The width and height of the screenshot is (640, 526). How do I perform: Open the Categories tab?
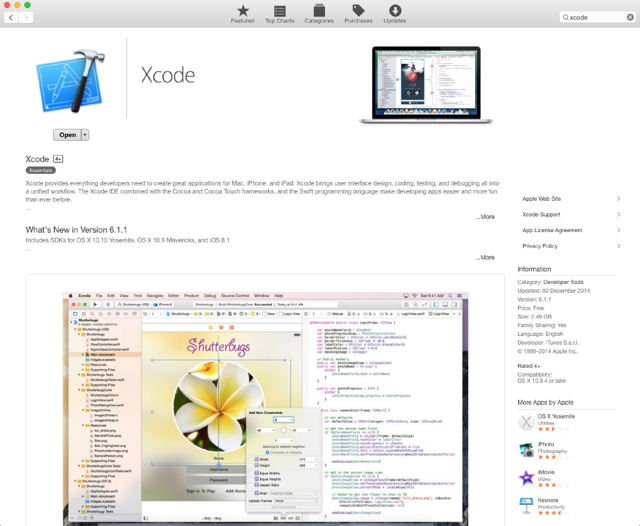click(x=319, y=14)
